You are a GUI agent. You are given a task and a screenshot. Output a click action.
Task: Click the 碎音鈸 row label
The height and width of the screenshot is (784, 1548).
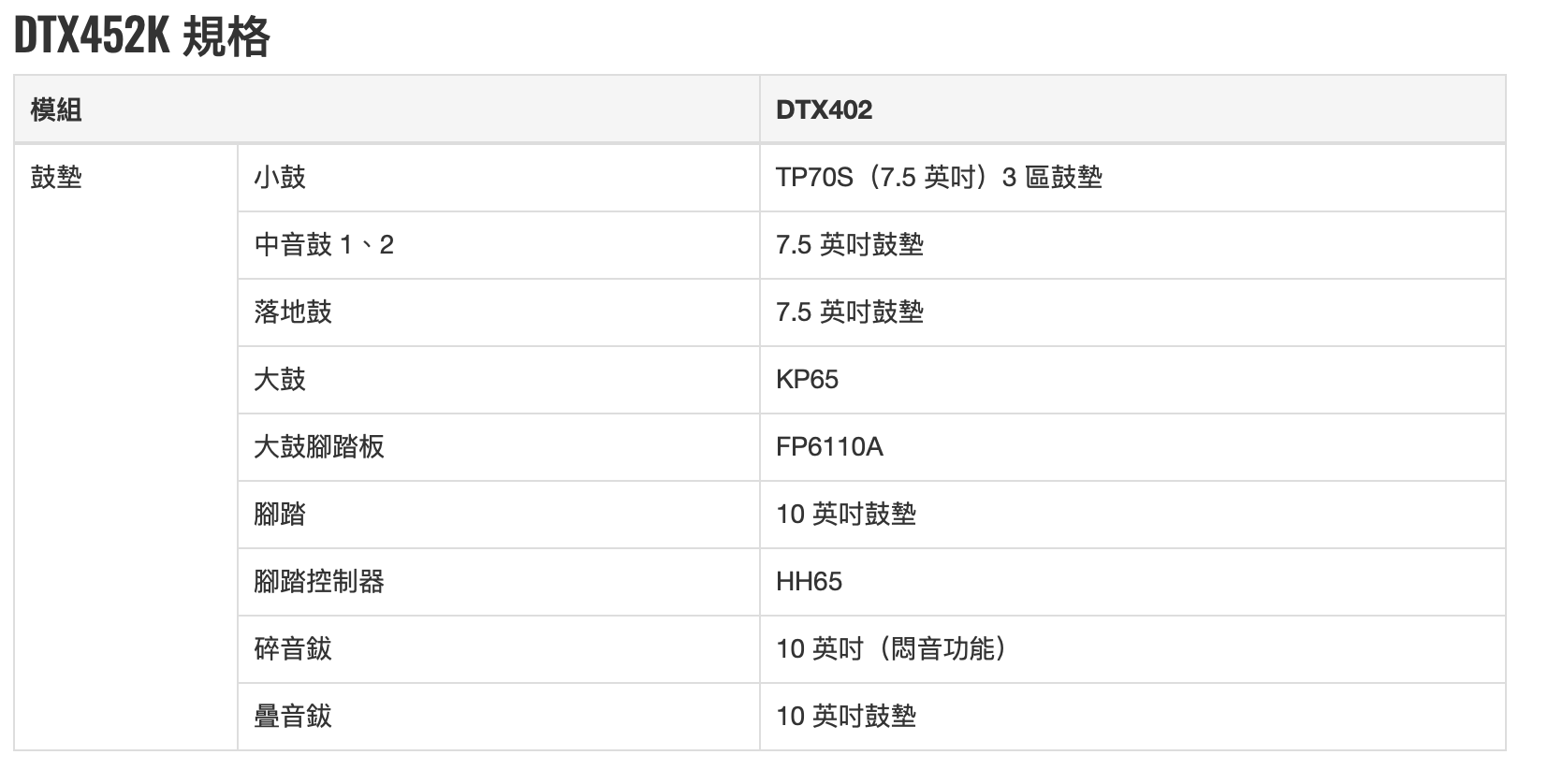pyautogui.click(x=293, y=648)
